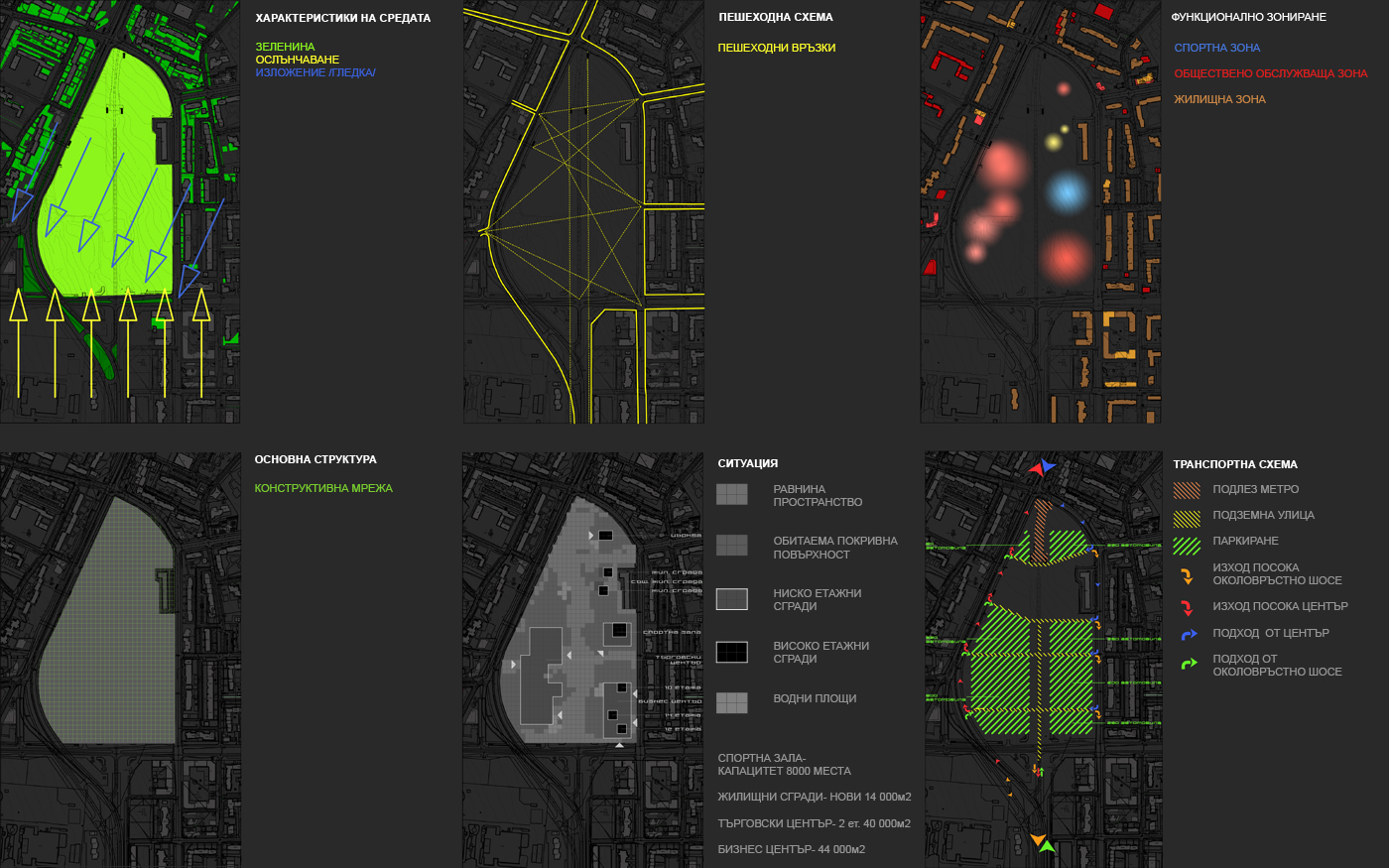This screenshot has height=868, width=1389.
Task: Select the orange hatch icon for ПОДЛЕЗ МЕТРО
Action: point(1187,490)
